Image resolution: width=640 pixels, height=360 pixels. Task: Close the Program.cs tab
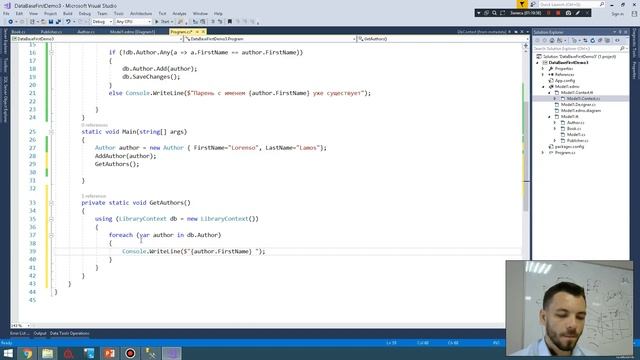coord(203,31)
